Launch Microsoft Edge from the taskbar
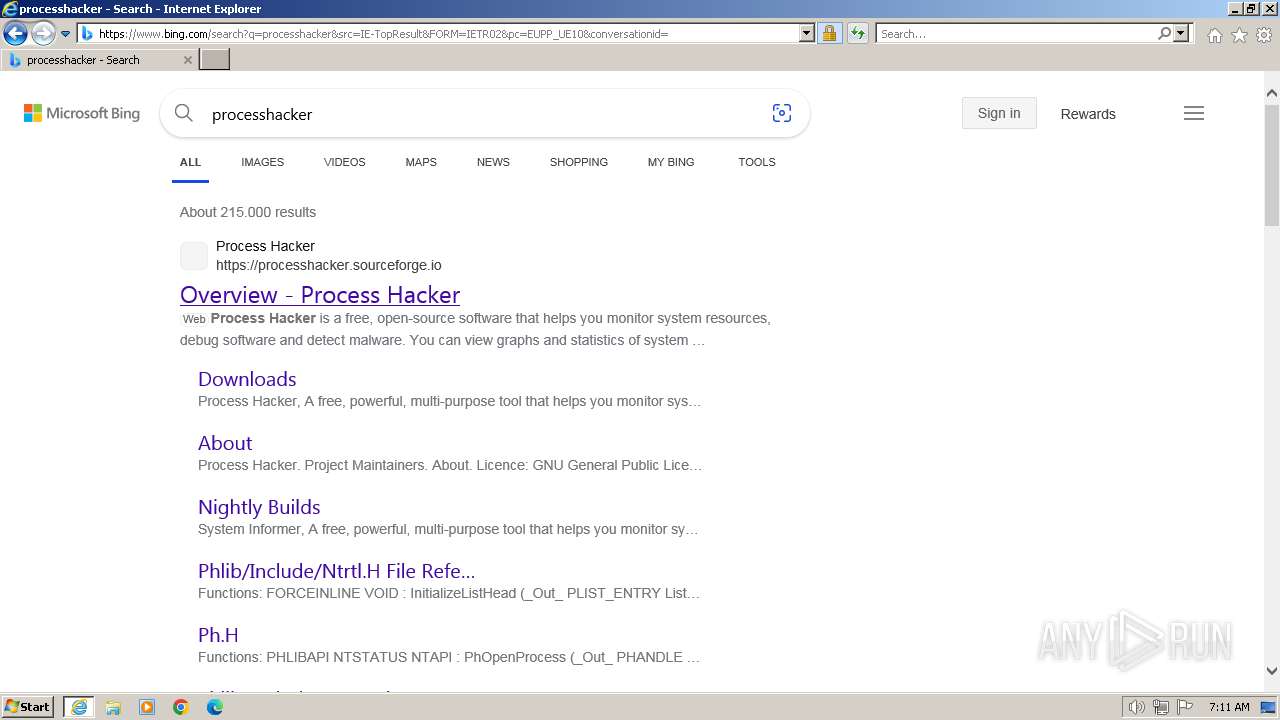This screenshot has height=720, width=1280. tap(215, 707)
